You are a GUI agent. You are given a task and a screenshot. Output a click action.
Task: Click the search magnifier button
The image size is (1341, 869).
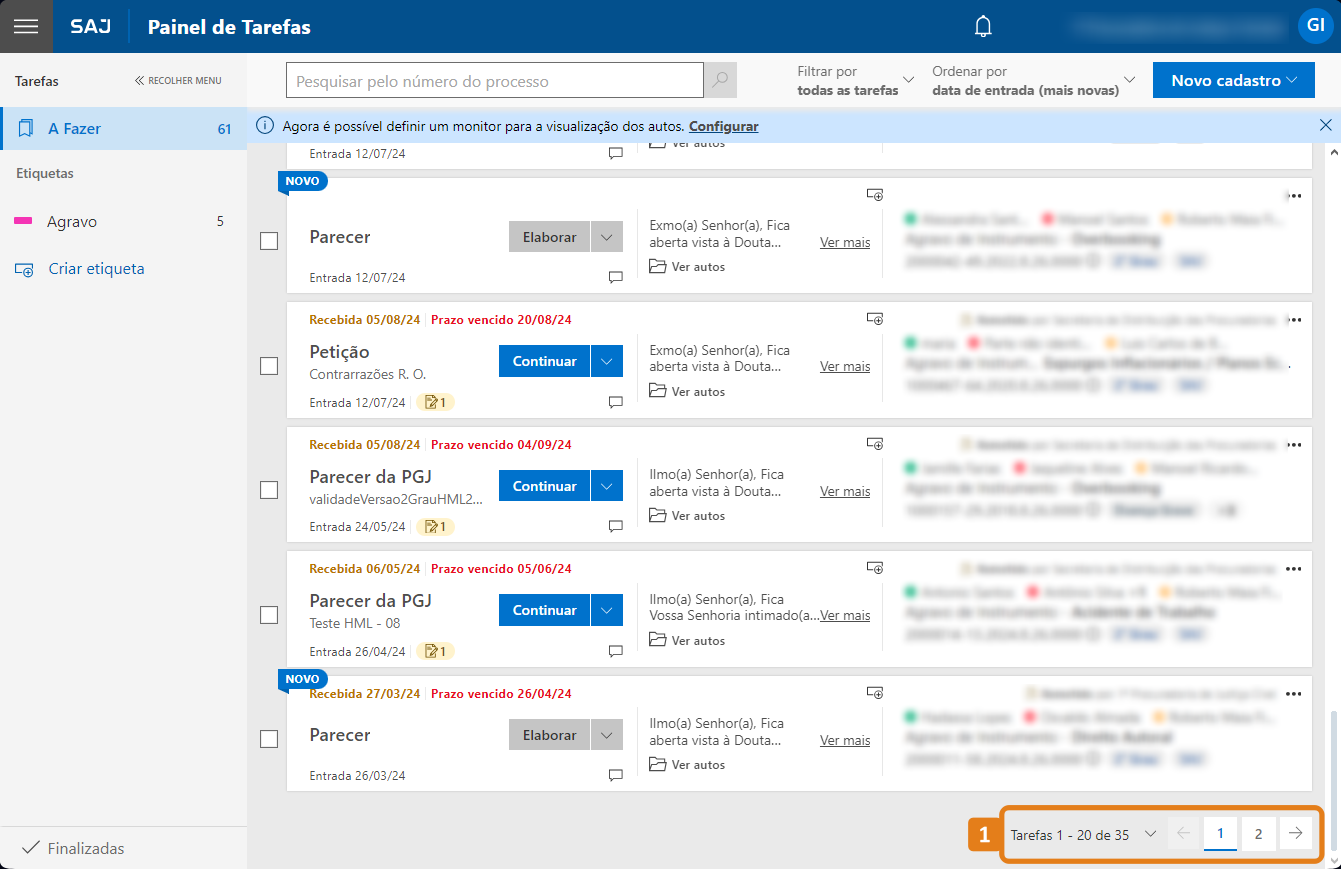(x=720, y=81)
